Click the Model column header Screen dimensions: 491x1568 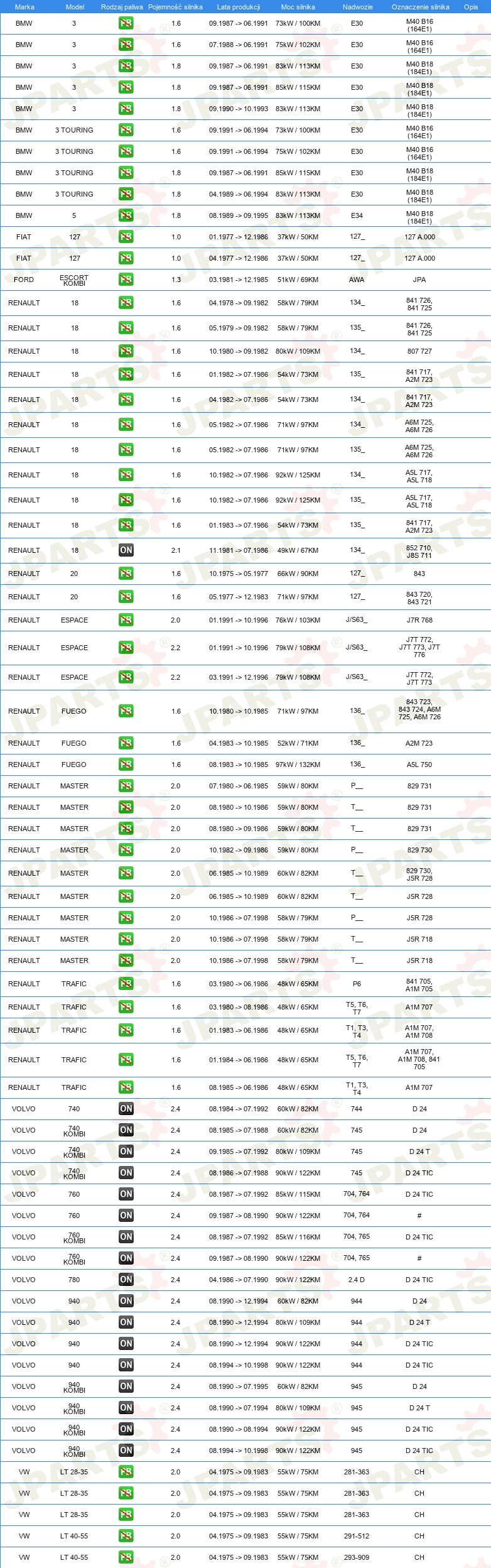[75, 7]
